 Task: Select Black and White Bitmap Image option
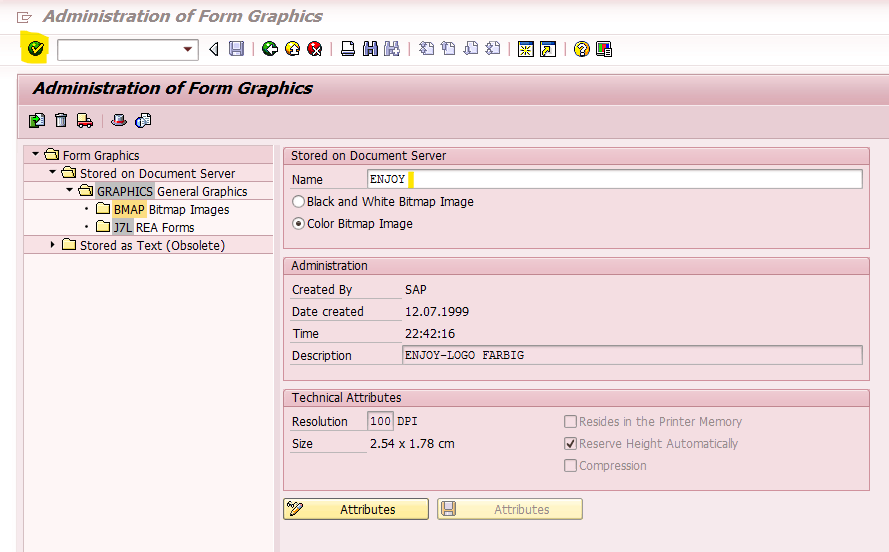coord(298,202)
